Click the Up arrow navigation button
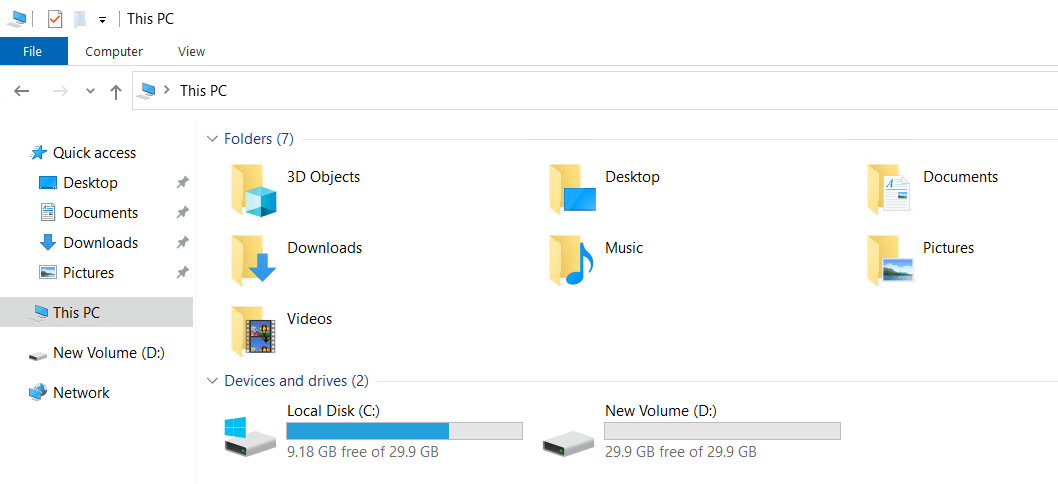1058x484 pixels. click(116, 91)
